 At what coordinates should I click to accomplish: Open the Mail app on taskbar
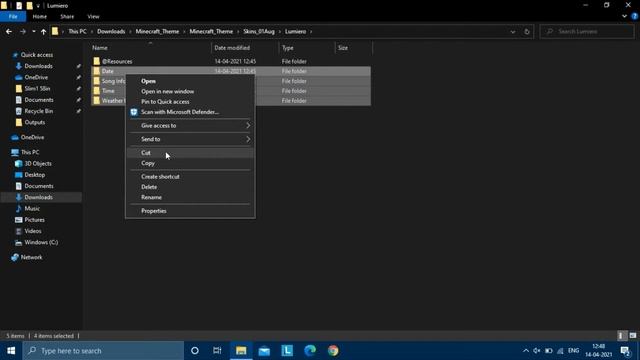click(x=264, y=351)
